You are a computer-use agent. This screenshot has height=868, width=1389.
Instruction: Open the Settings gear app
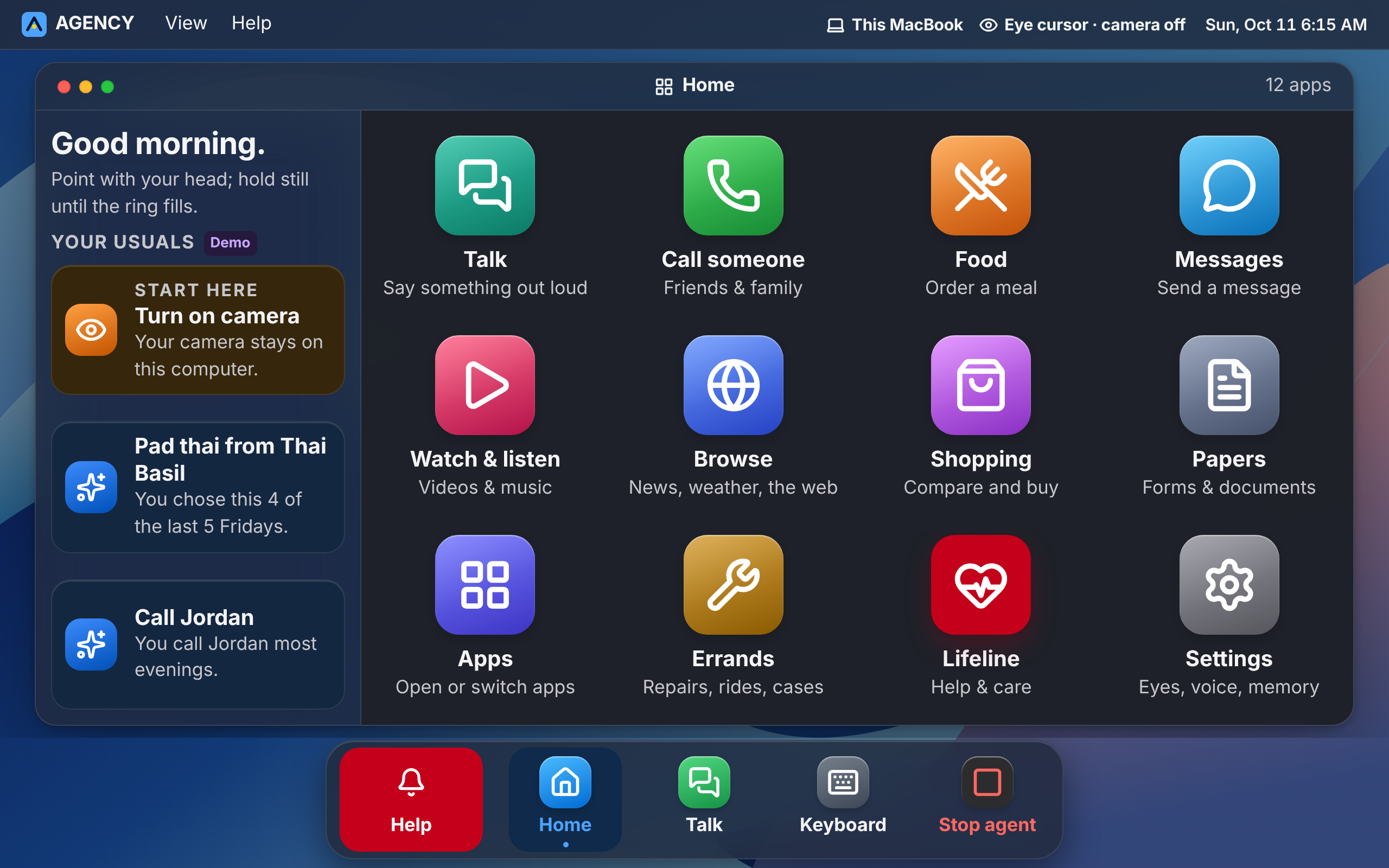click(x=1229, y=585)
